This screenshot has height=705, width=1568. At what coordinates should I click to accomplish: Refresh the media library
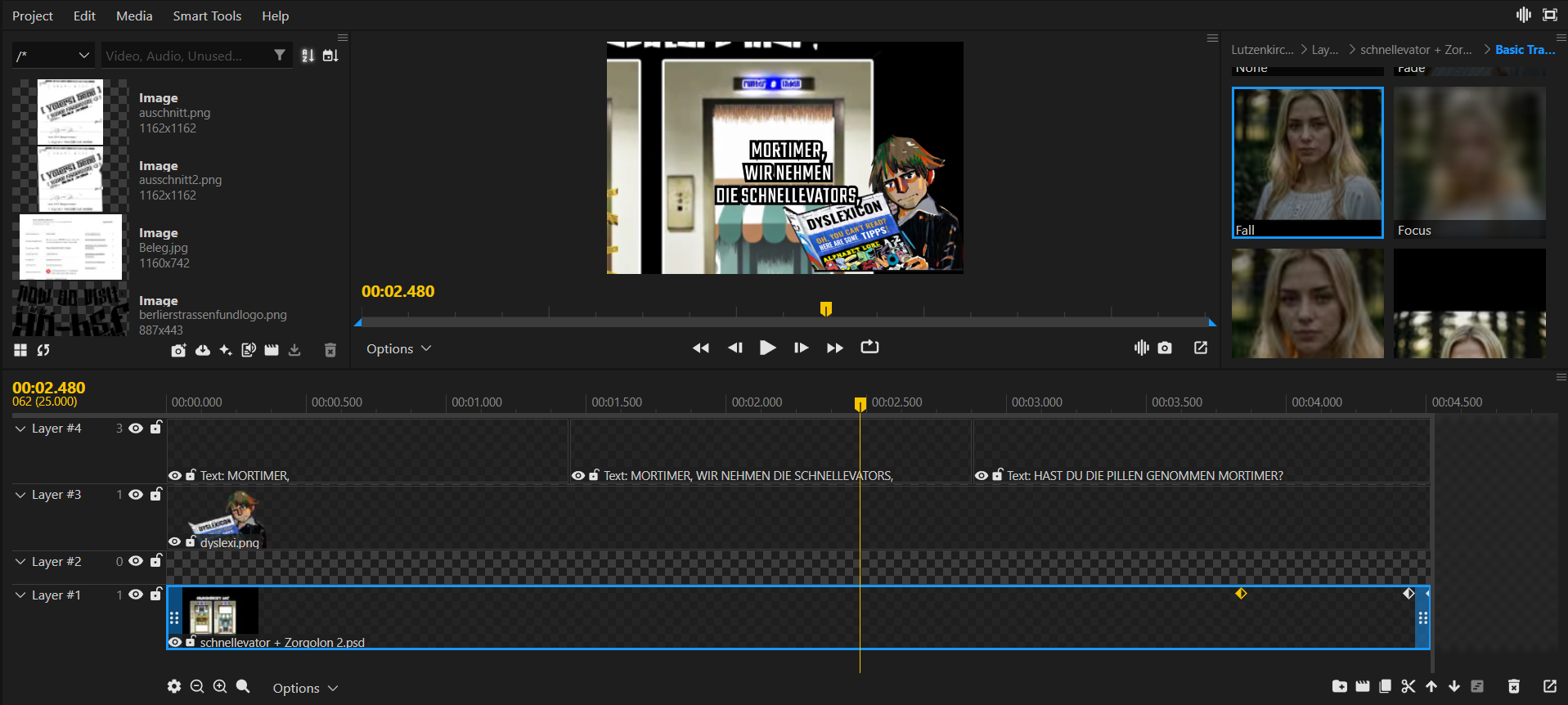click(43, 350)
